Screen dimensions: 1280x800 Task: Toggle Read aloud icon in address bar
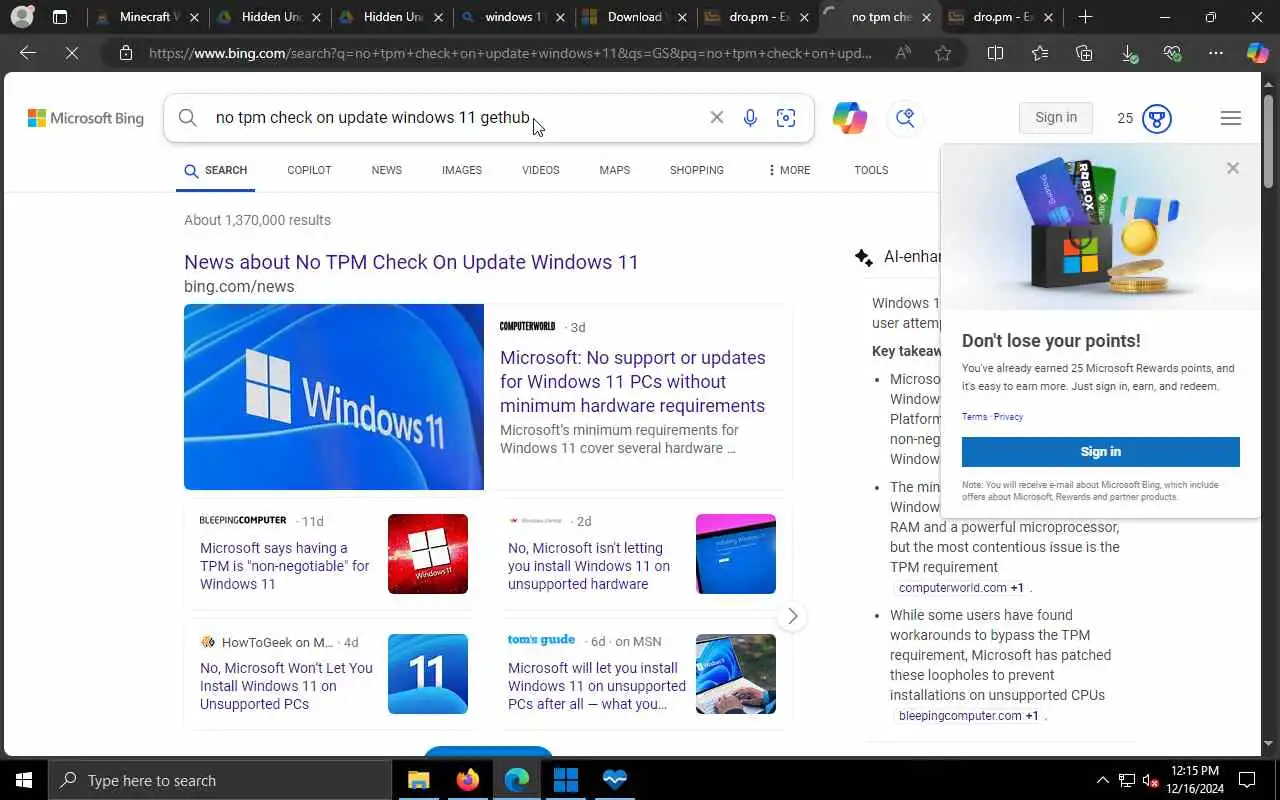(903, 53)
